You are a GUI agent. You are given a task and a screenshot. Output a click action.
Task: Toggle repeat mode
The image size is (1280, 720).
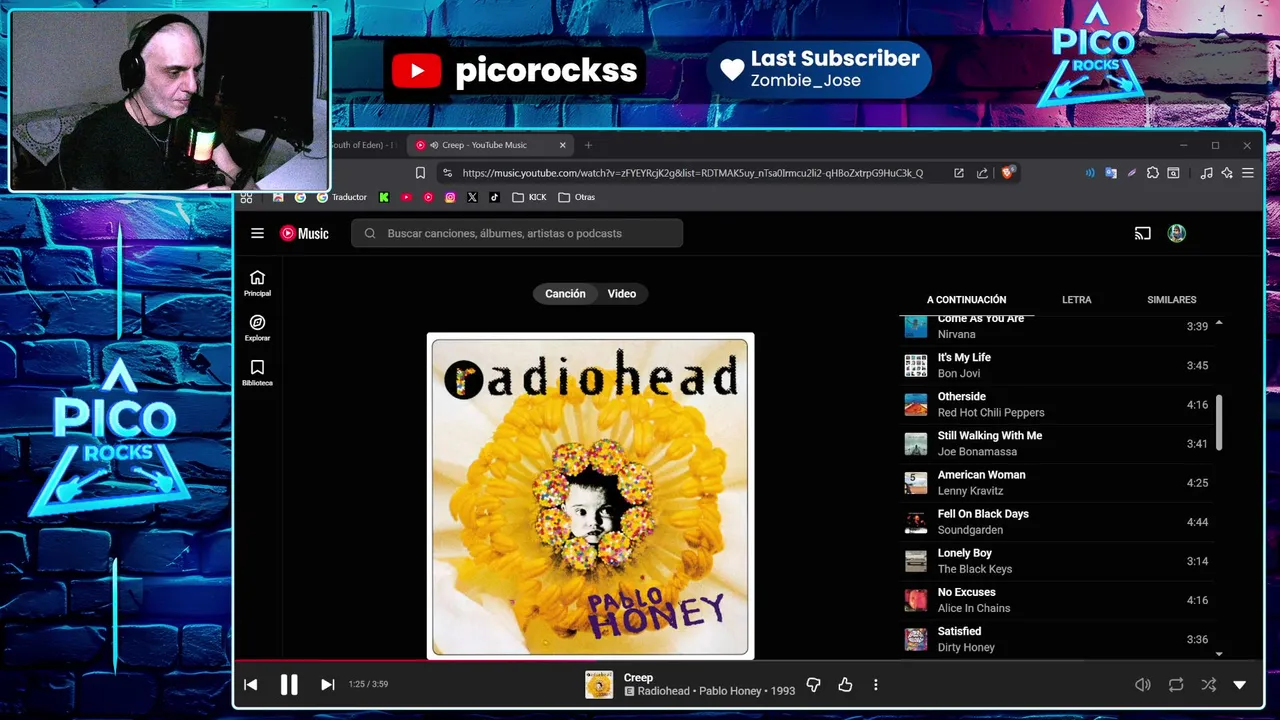1176,685
